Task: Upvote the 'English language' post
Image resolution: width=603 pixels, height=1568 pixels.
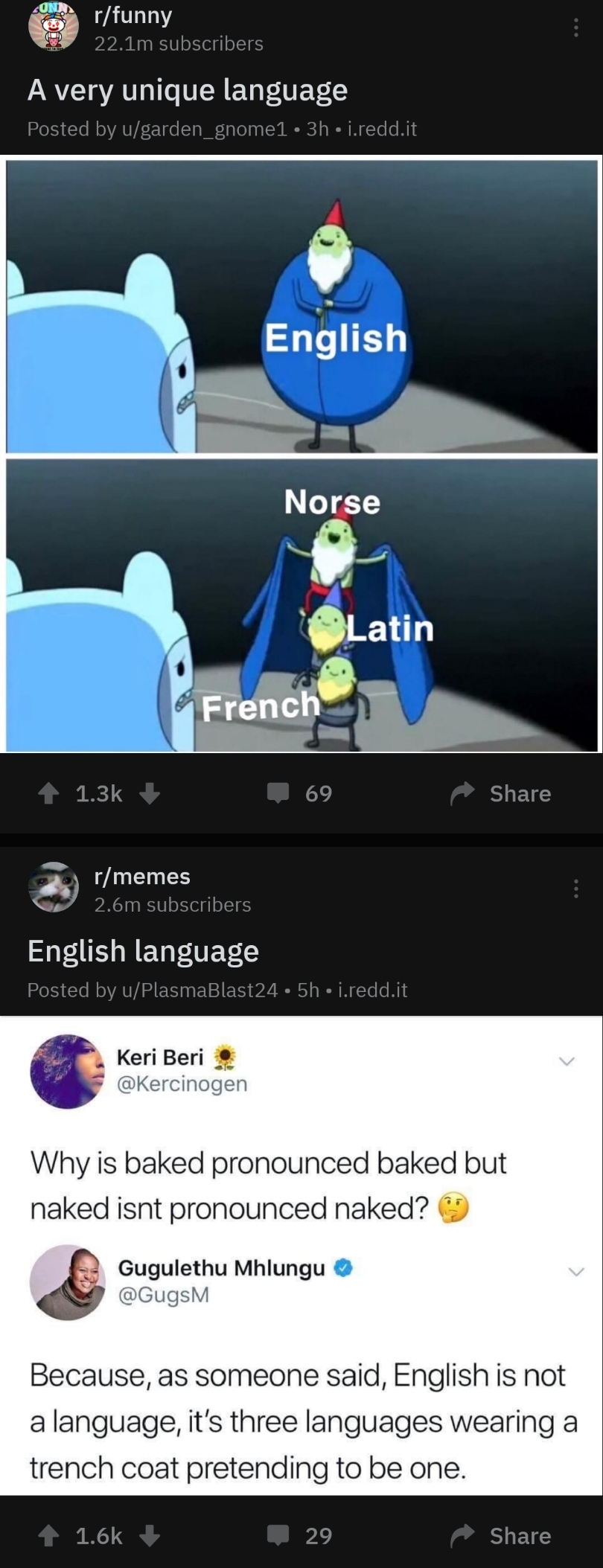Action: (x=48, y=1536)
